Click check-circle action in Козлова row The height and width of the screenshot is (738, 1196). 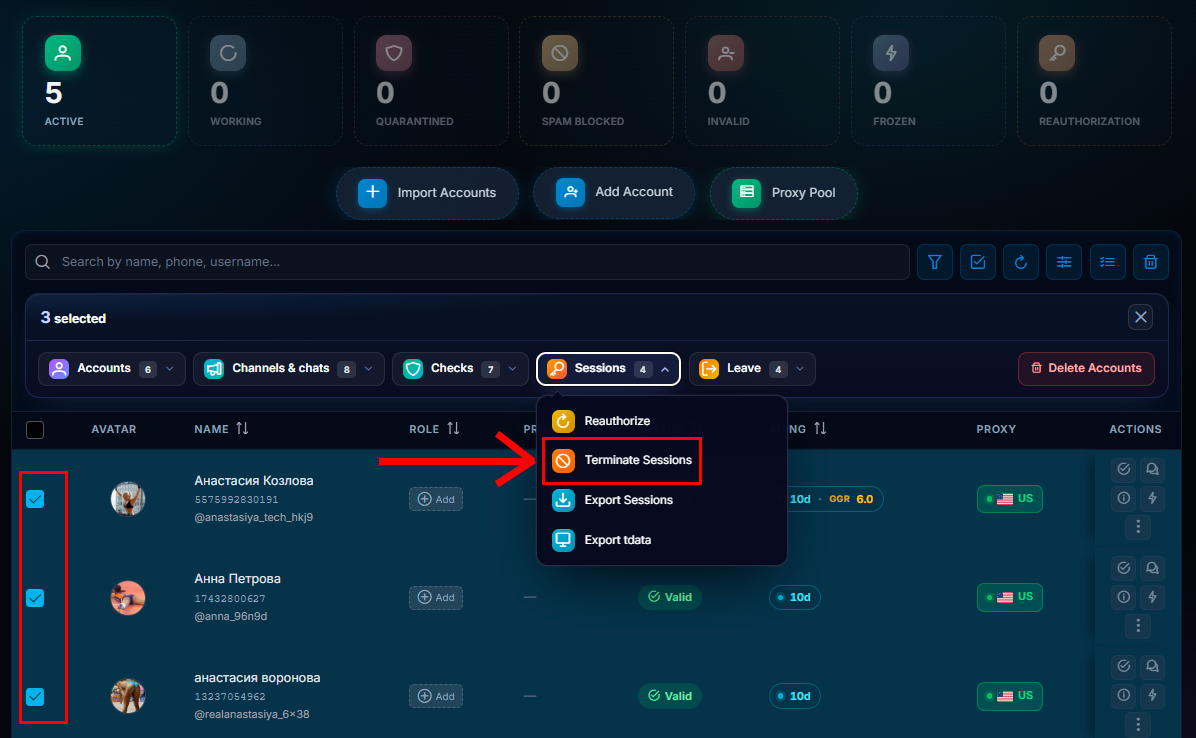coord(1124,469)
